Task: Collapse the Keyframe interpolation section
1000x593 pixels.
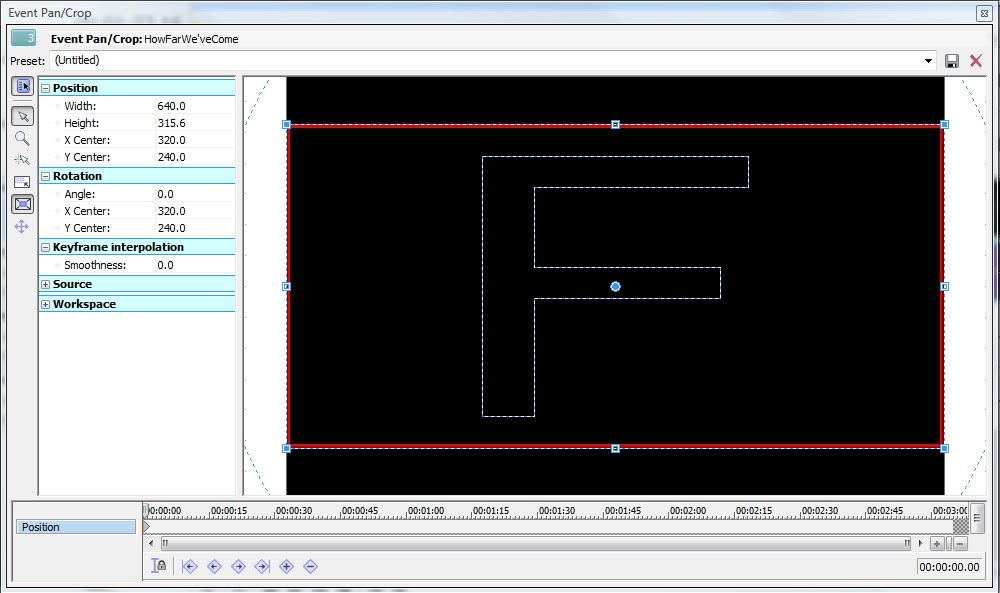Action: tap(45, 247)
